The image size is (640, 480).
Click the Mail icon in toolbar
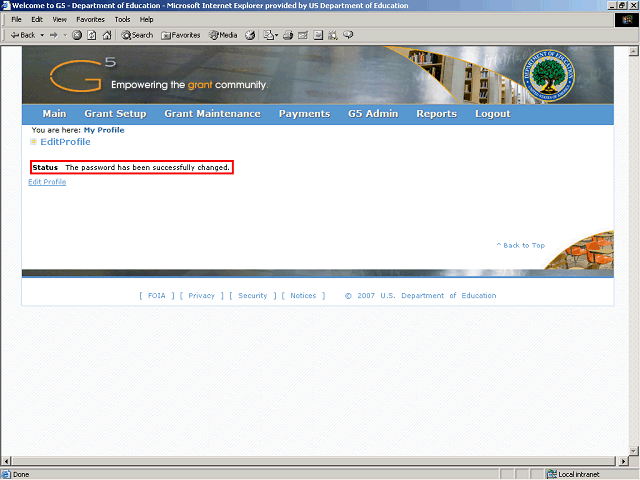[x=270, y=36]
